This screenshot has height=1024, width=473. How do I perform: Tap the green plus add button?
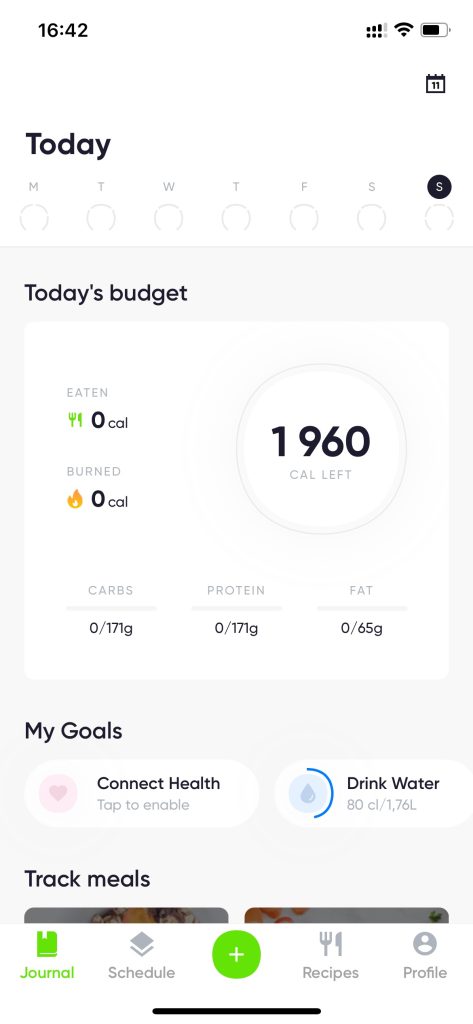click(236, 955)
